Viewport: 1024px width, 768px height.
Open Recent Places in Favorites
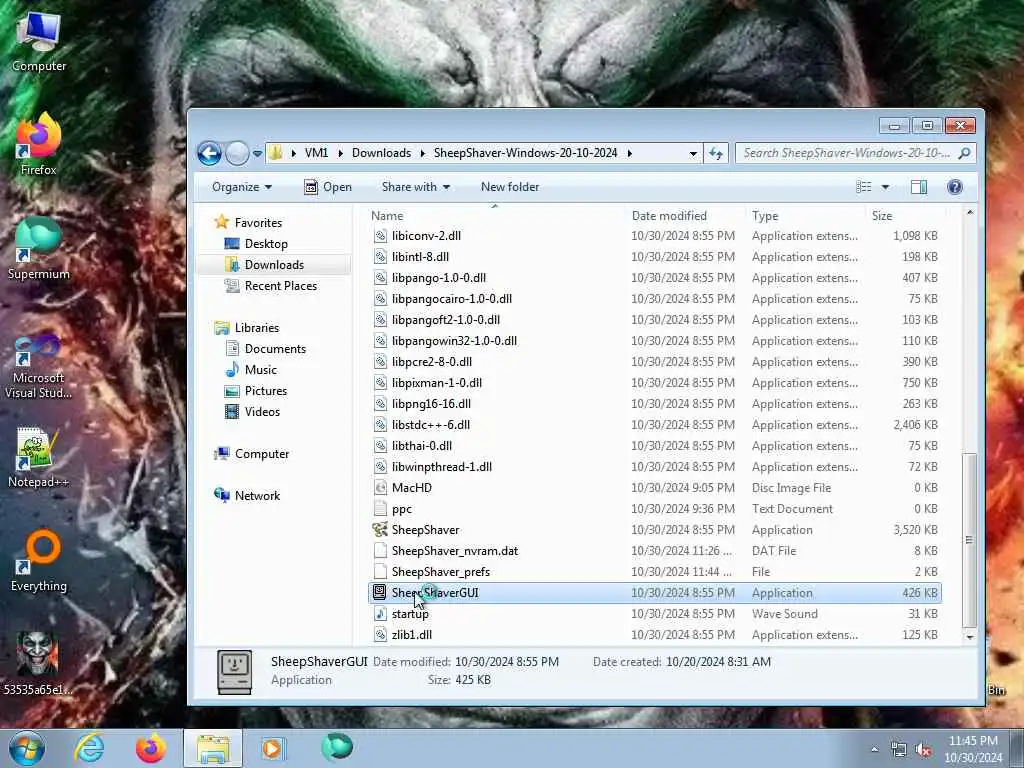(x=281, y=285)
